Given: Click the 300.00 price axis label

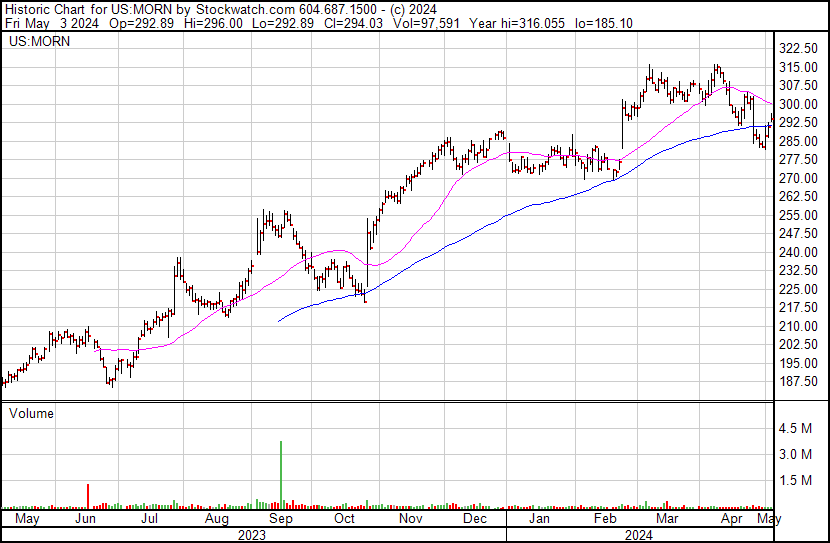Looking at the screenshot, I should pyautogui.click(x=802, y=104).
